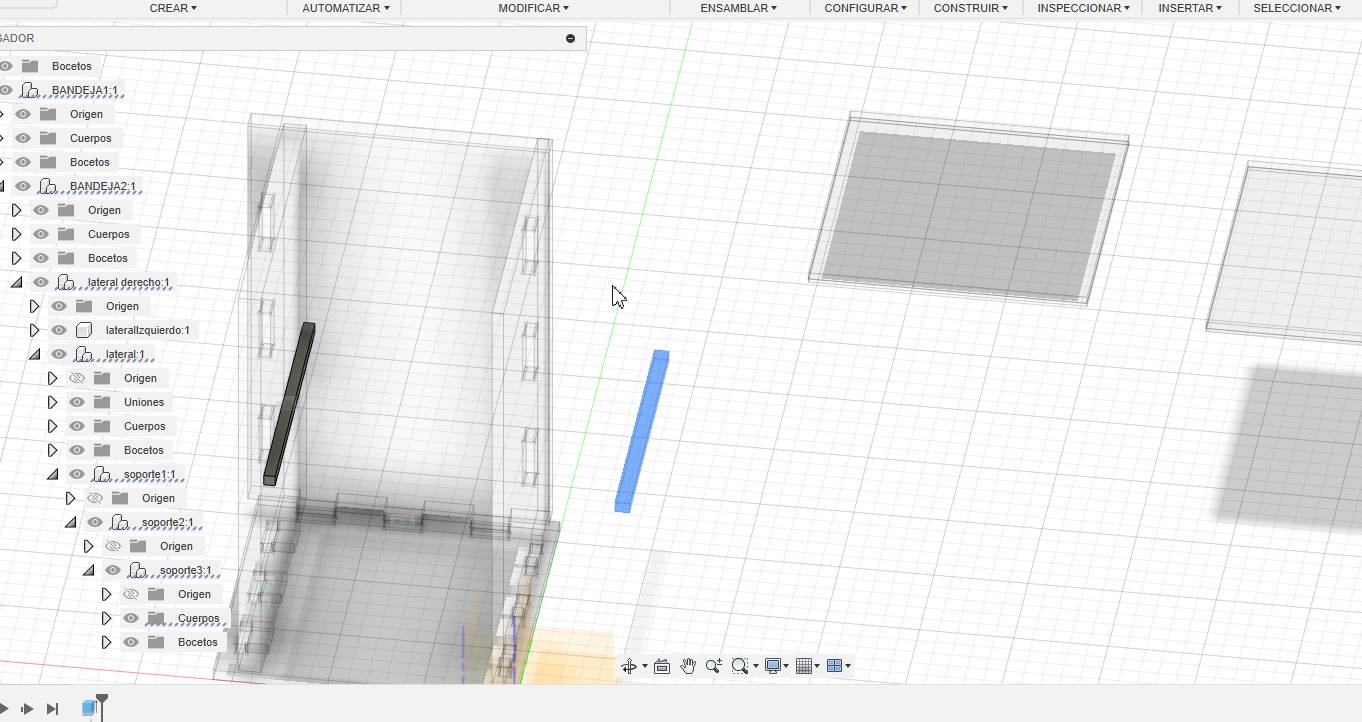The width and height of the screenshot is (1362, 722).
Task: Toggle the eye for lateral:1
Action: point(59,354)
